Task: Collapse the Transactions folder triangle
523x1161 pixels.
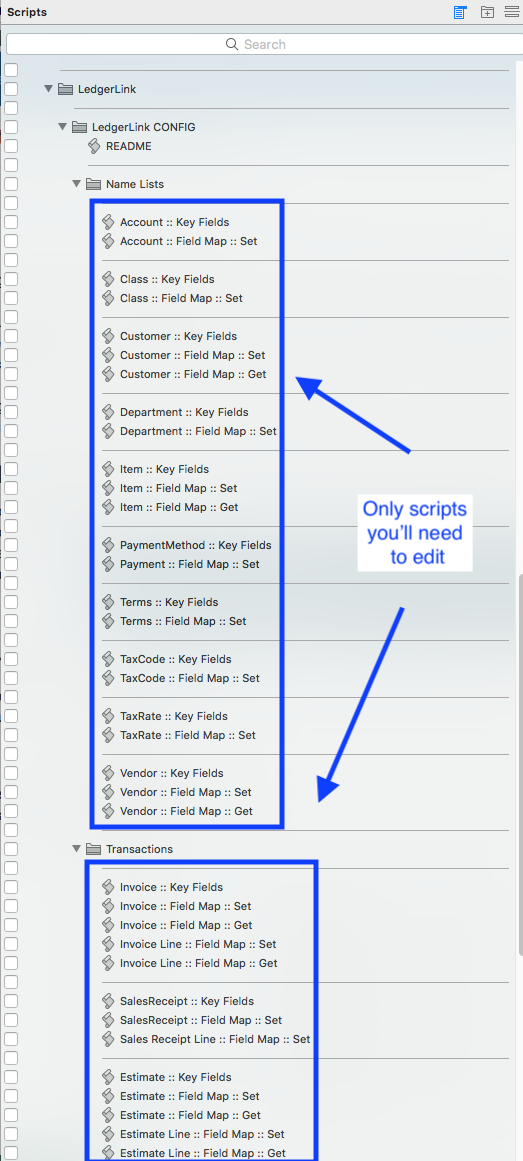Action: [76, 849]
